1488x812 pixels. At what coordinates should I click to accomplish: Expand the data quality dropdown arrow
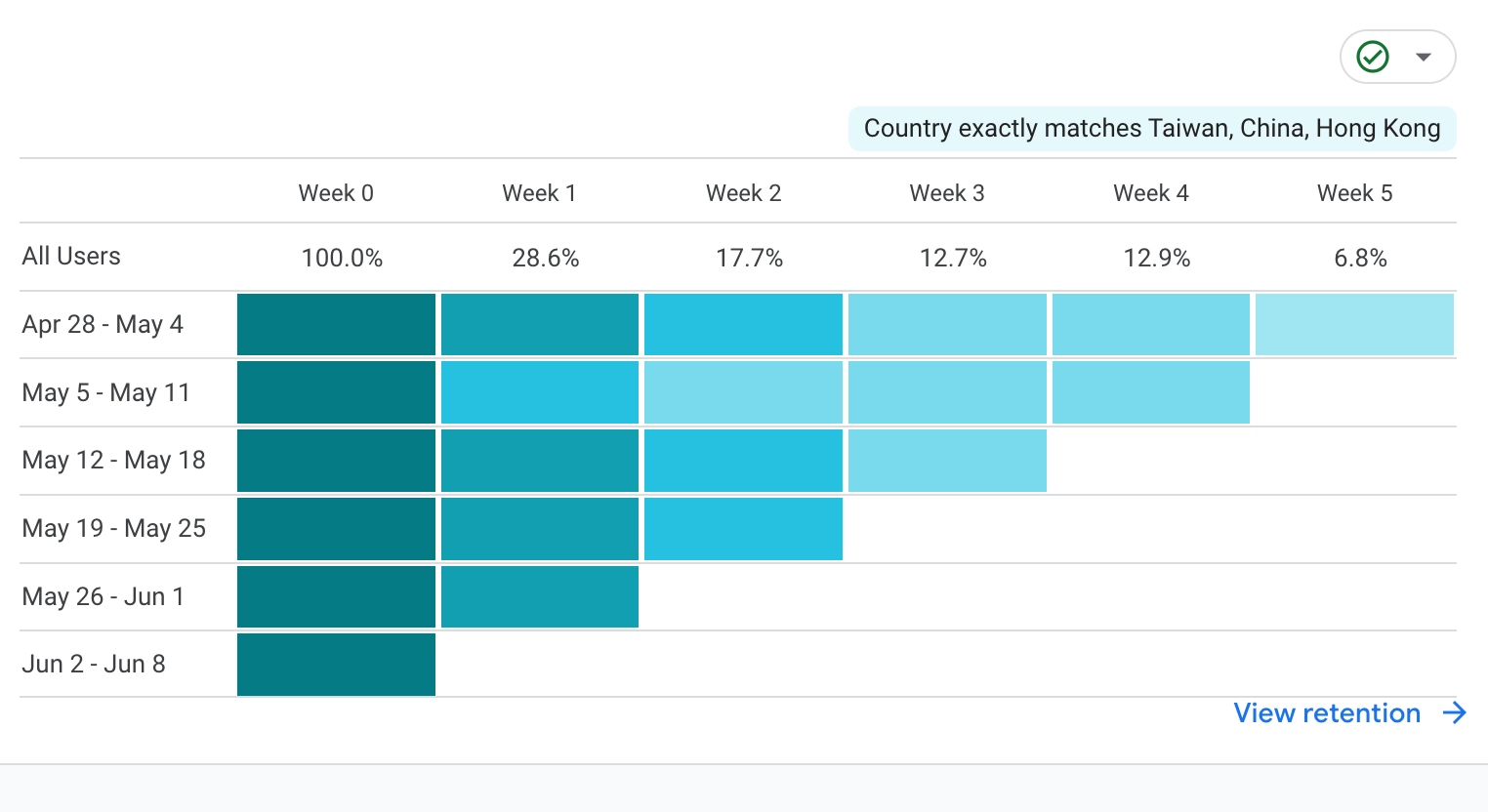click(1424, 57)
